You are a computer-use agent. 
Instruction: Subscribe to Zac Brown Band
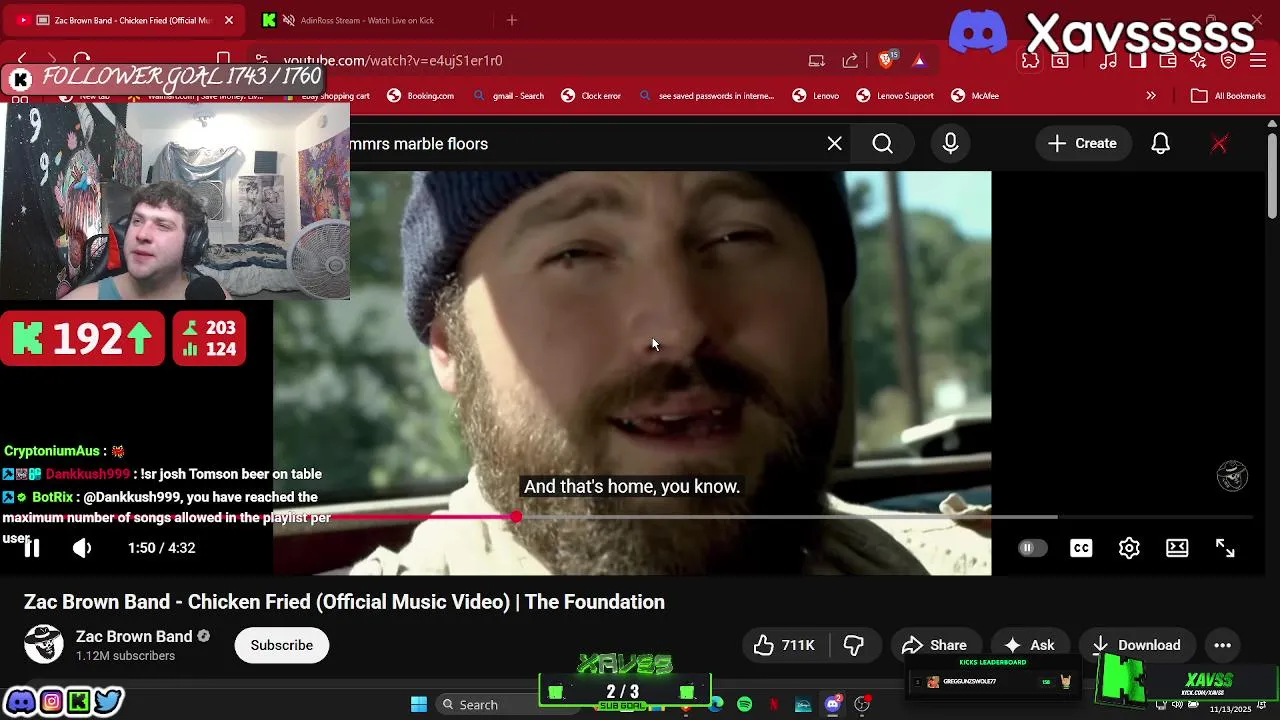(282, 645)
